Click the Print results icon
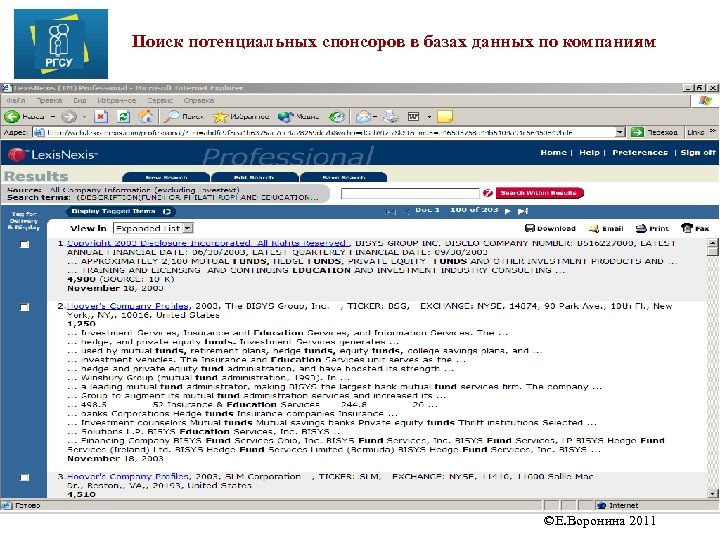 pyautogui.click(x=641, y=228)
